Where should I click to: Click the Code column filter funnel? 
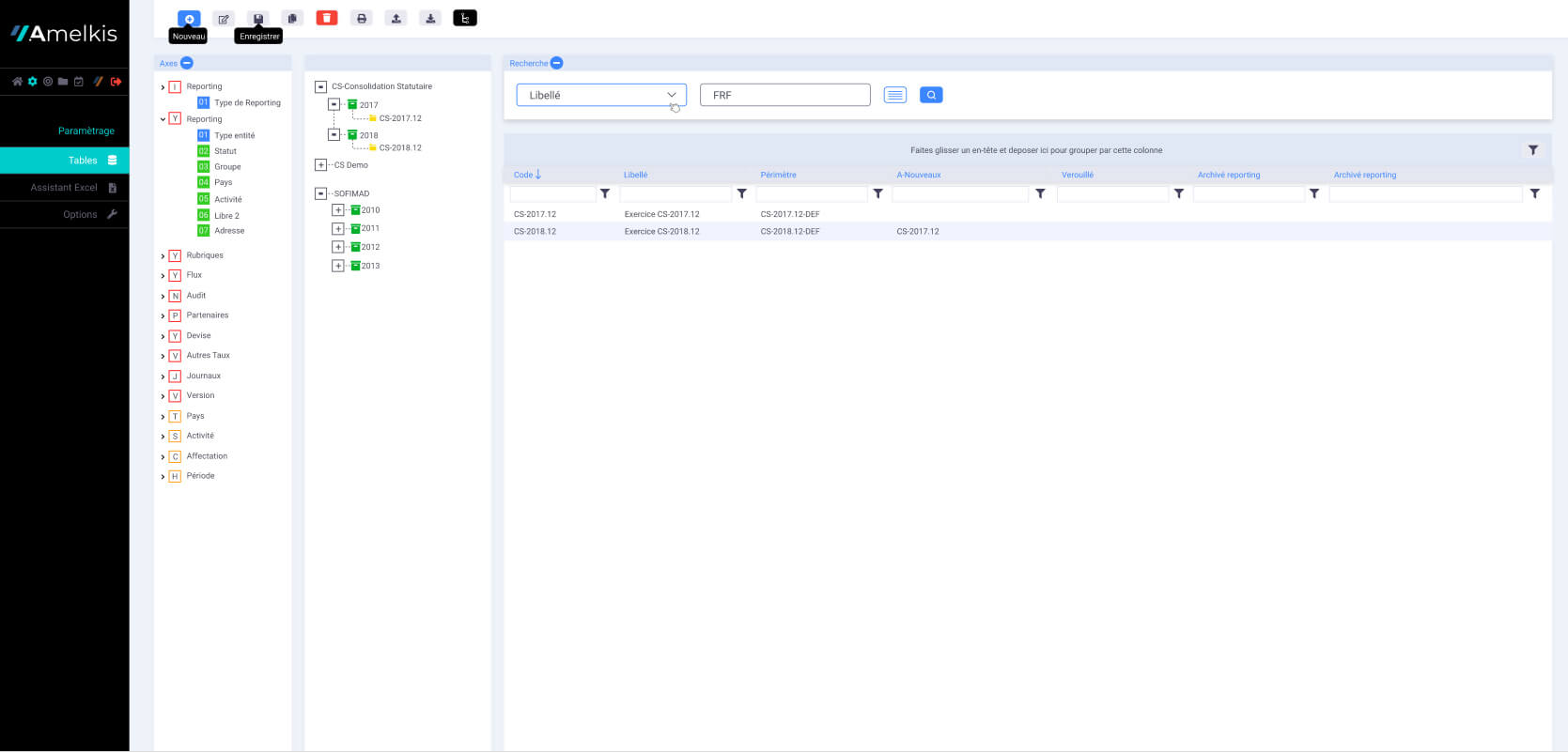(605, 193)
